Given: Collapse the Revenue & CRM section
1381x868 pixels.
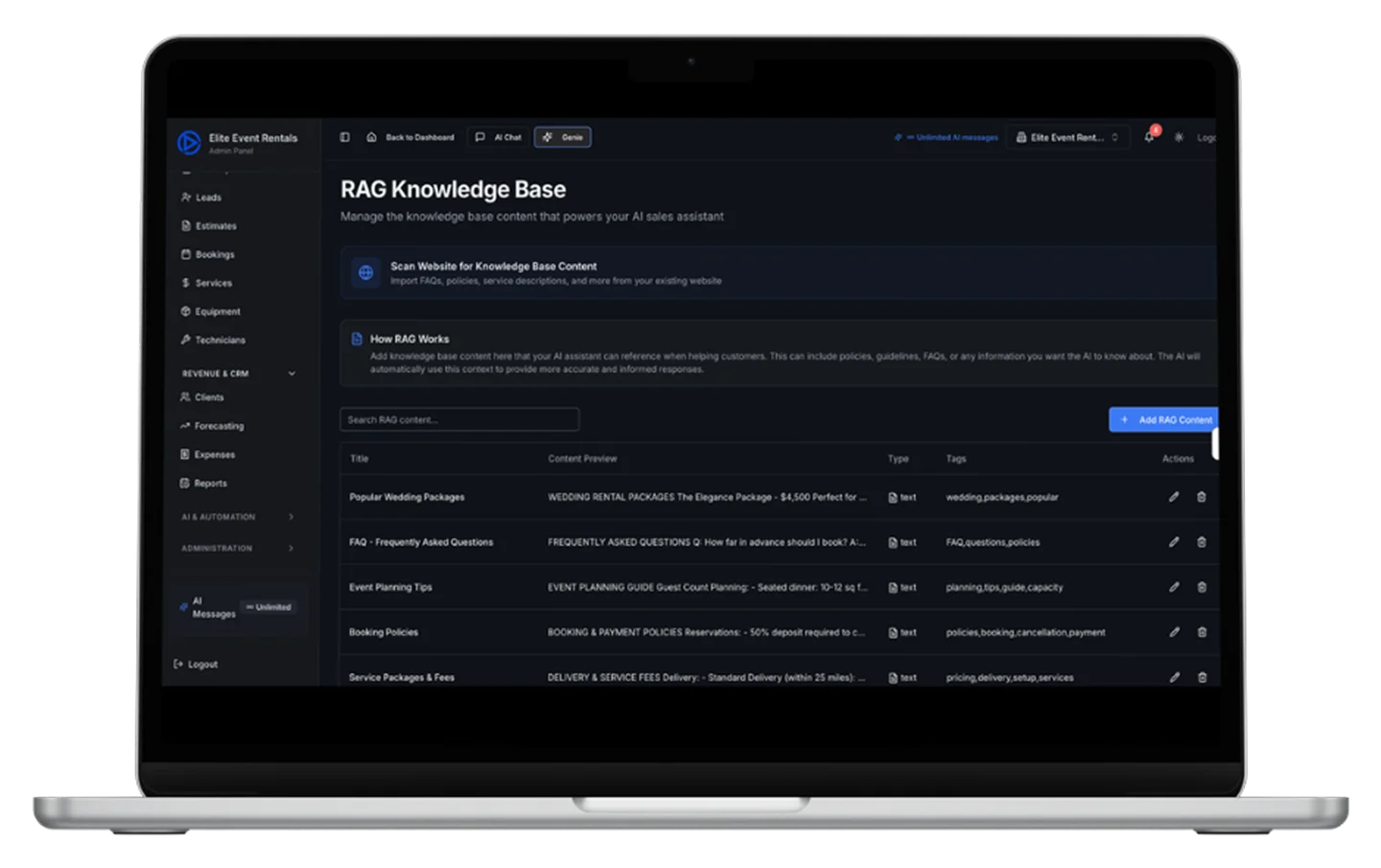Looking at the screenshot, I should tap(292, 373).
